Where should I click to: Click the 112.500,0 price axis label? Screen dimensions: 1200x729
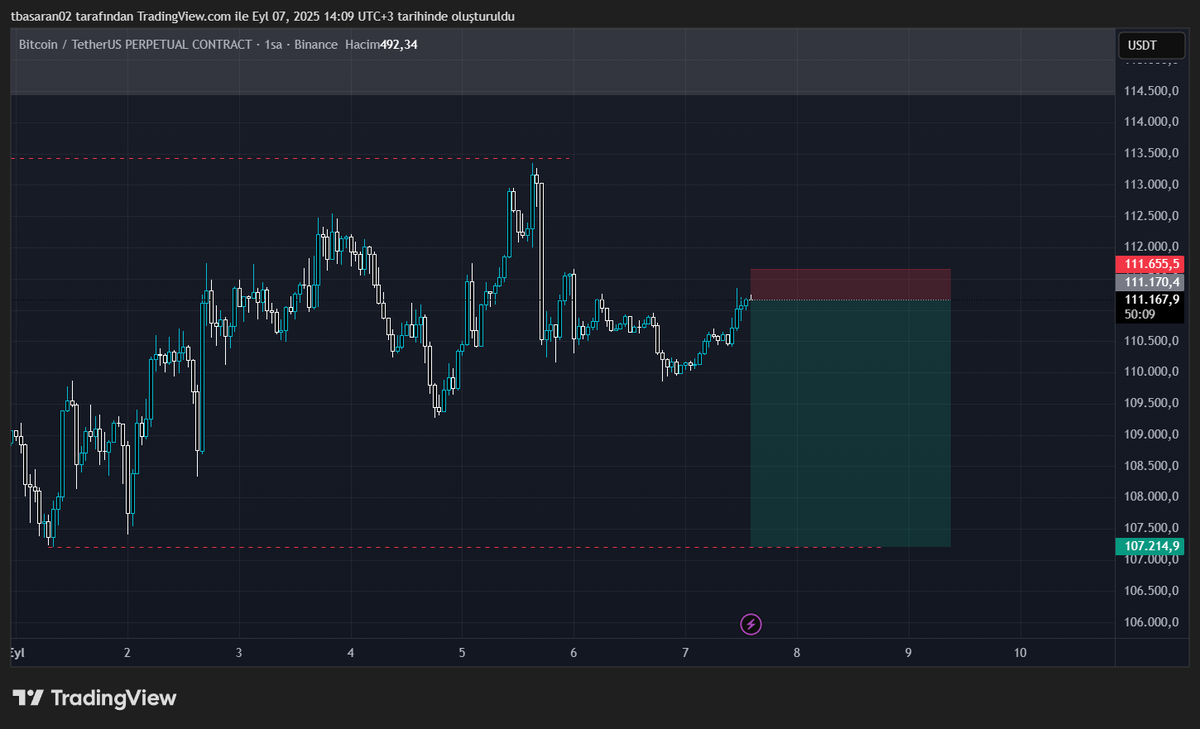[x=1153, y=216]
